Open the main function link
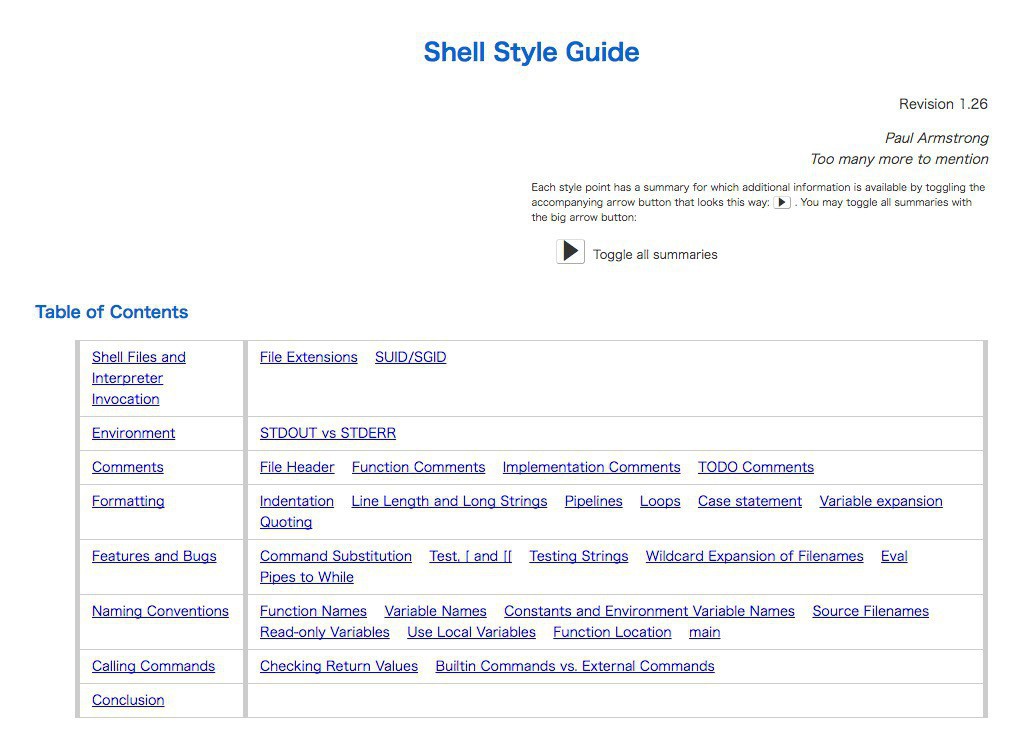Screen dimensions: 1027x740 click(x=704, y=632)
